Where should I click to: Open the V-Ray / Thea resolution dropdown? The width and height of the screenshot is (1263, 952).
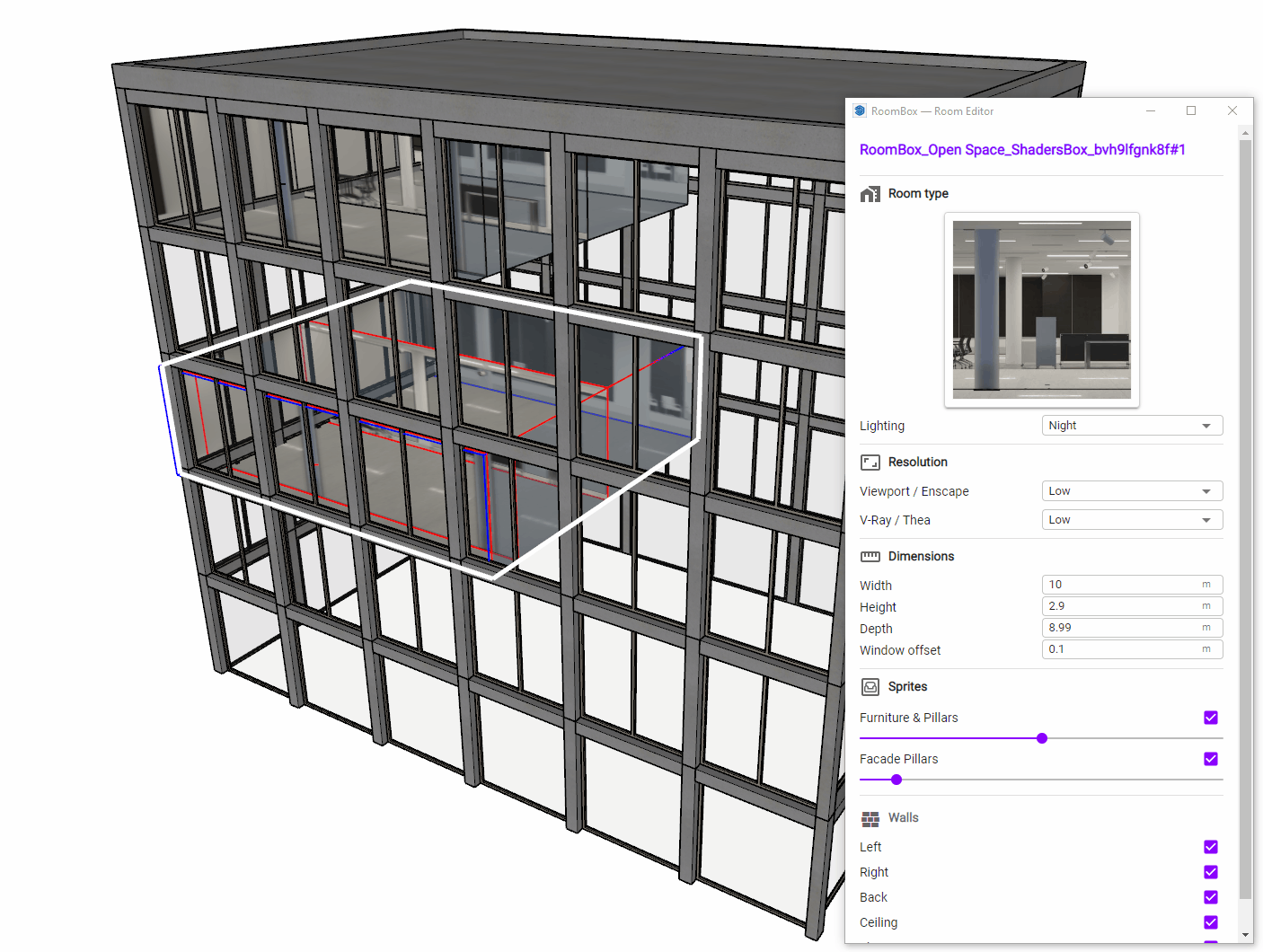click(x=1132, y=520)
